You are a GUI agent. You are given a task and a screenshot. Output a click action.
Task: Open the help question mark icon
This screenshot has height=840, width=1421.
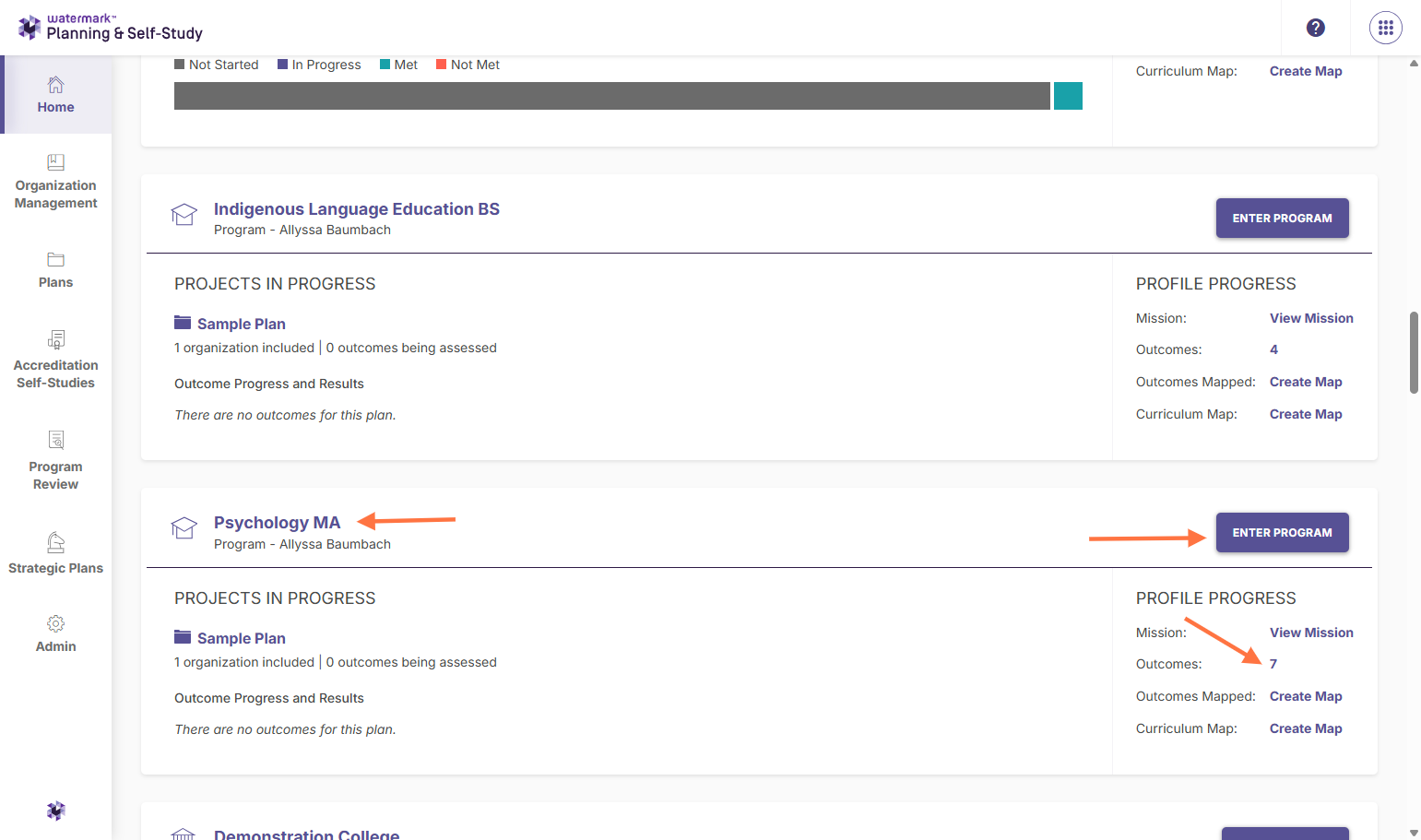1316,28
